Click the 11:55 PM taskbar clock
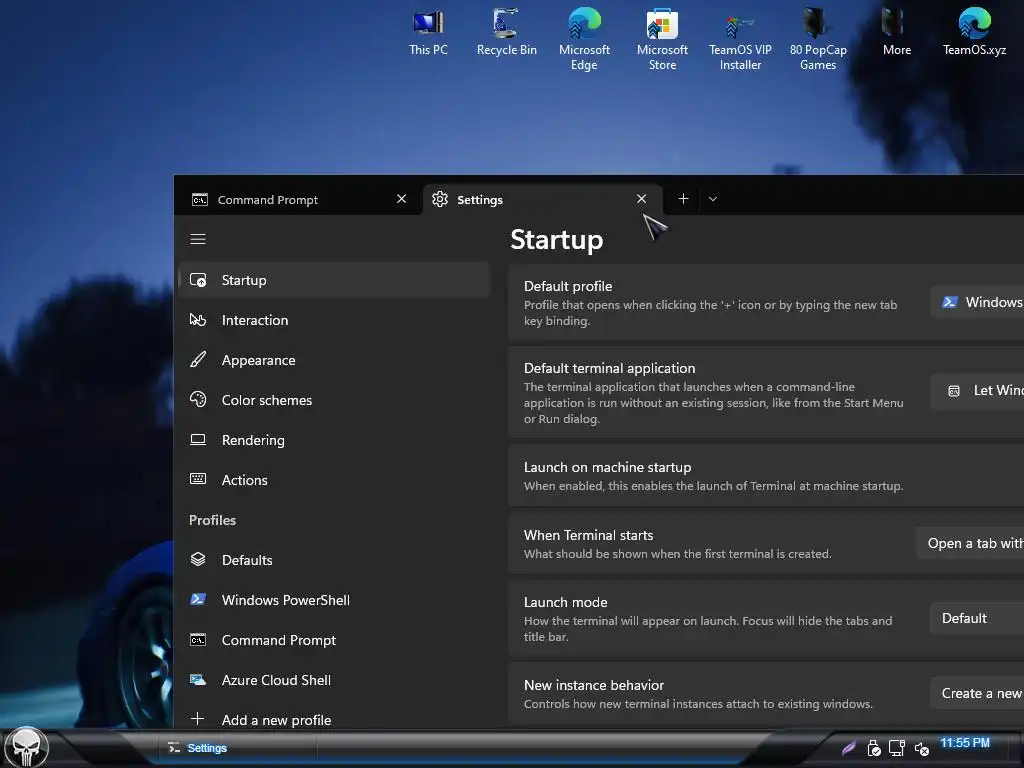 (x=965, y=743)
